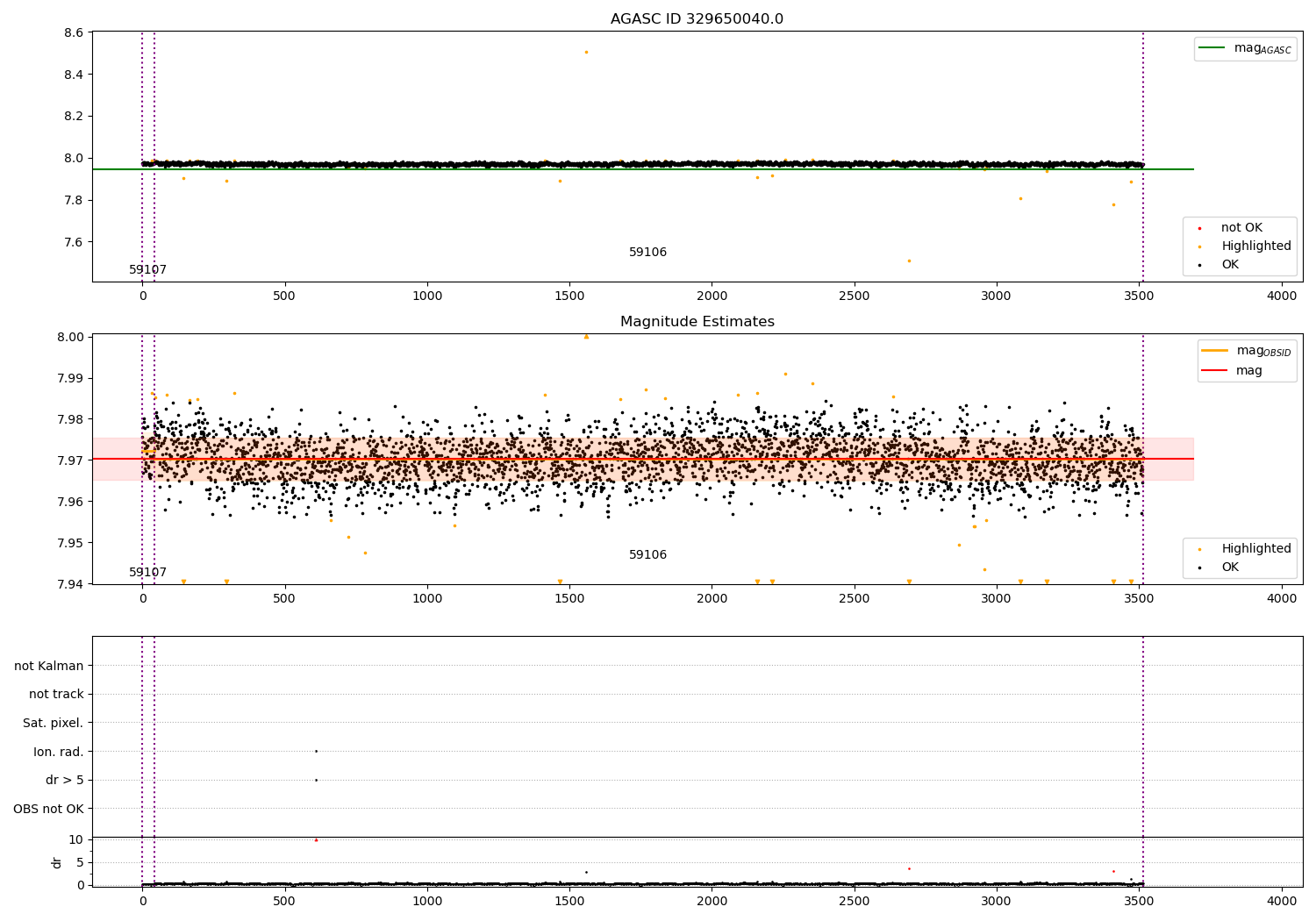Click the 'not Kalman' axis label

(49, 666)
